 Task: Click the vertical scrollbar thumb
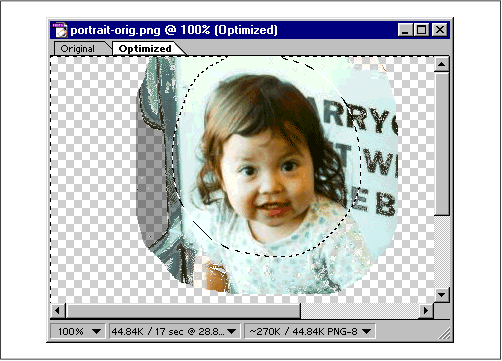pyautogui.click(x=442, y=144)
